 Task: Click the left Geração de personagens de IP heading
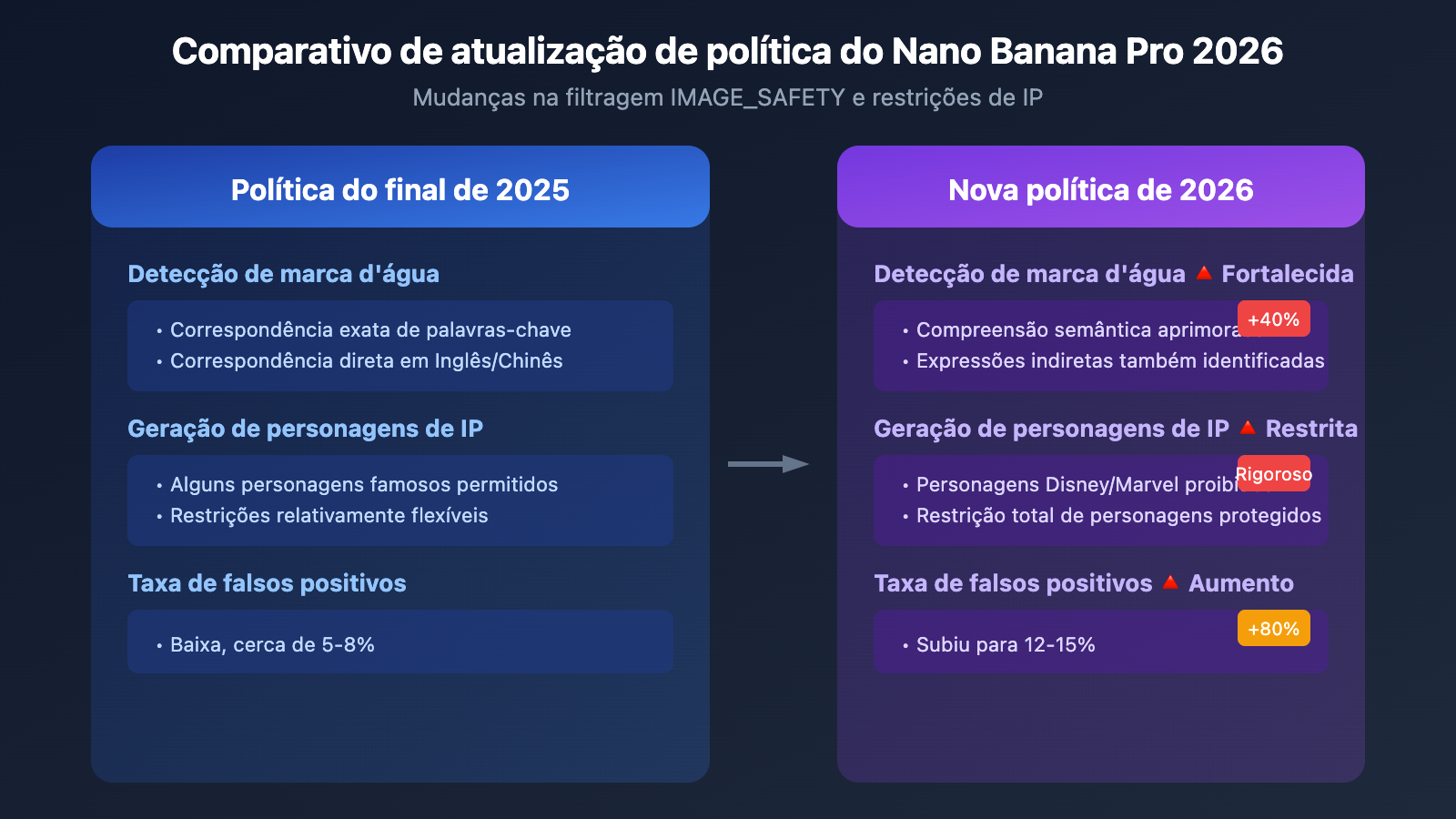click(305, 429)
